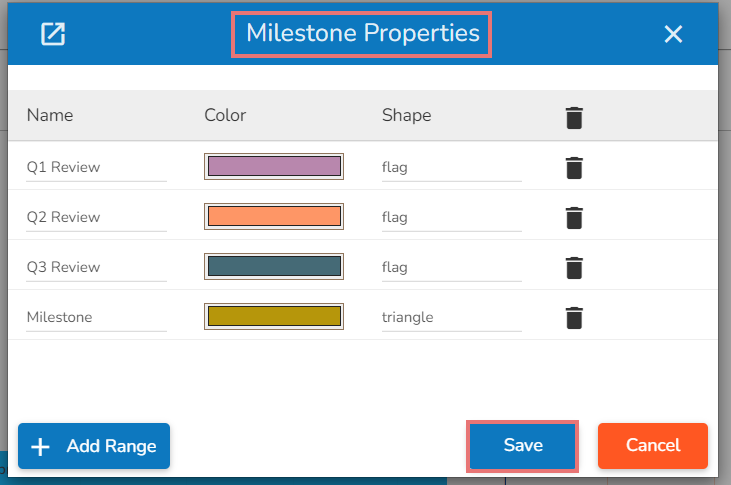Change the gold Milestone color swatch
Viewport: 731px width, 485px height.
tap(274, 317)
